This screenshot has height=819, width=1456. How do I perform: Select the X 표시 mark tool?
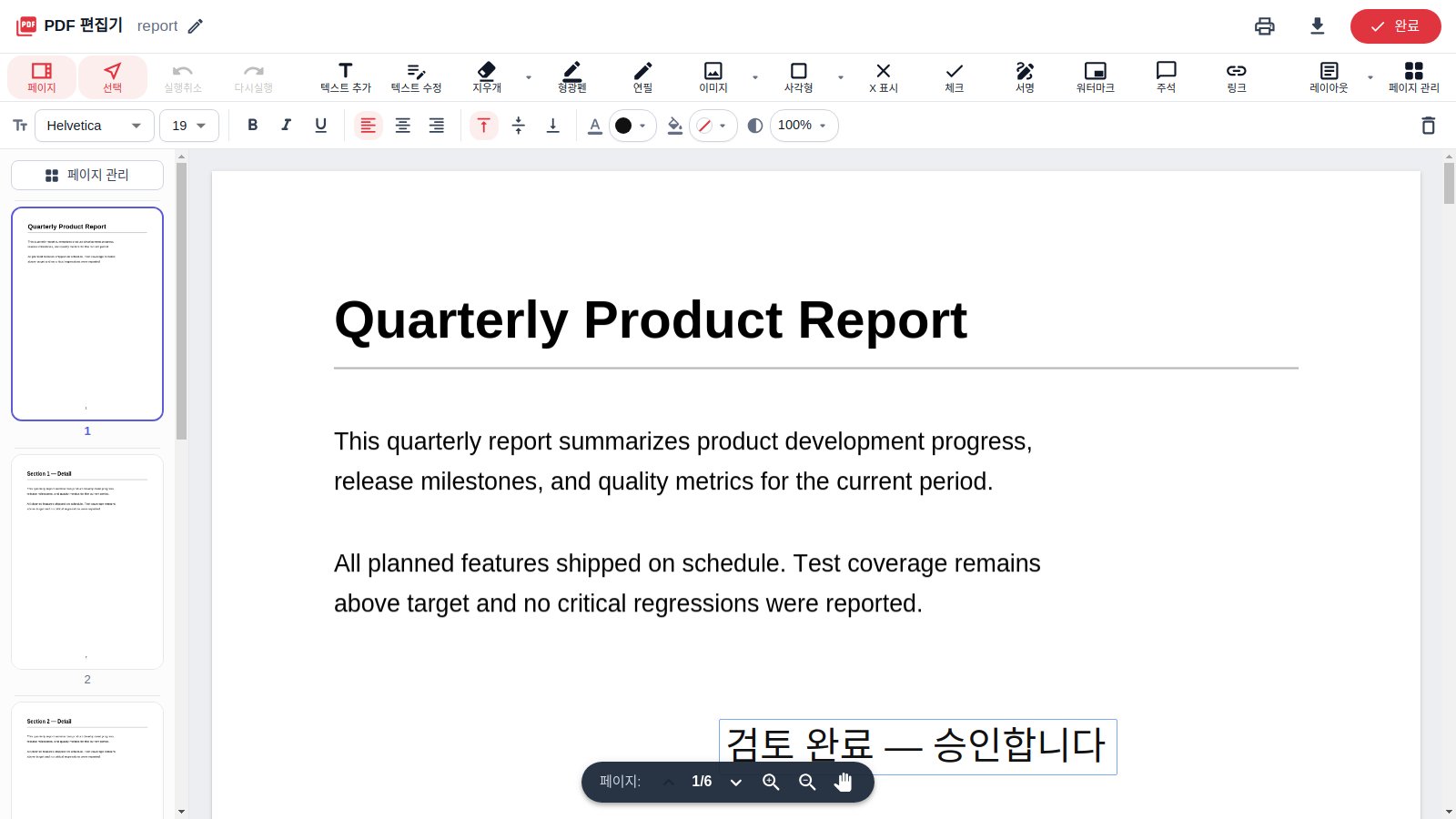(884, 77)
